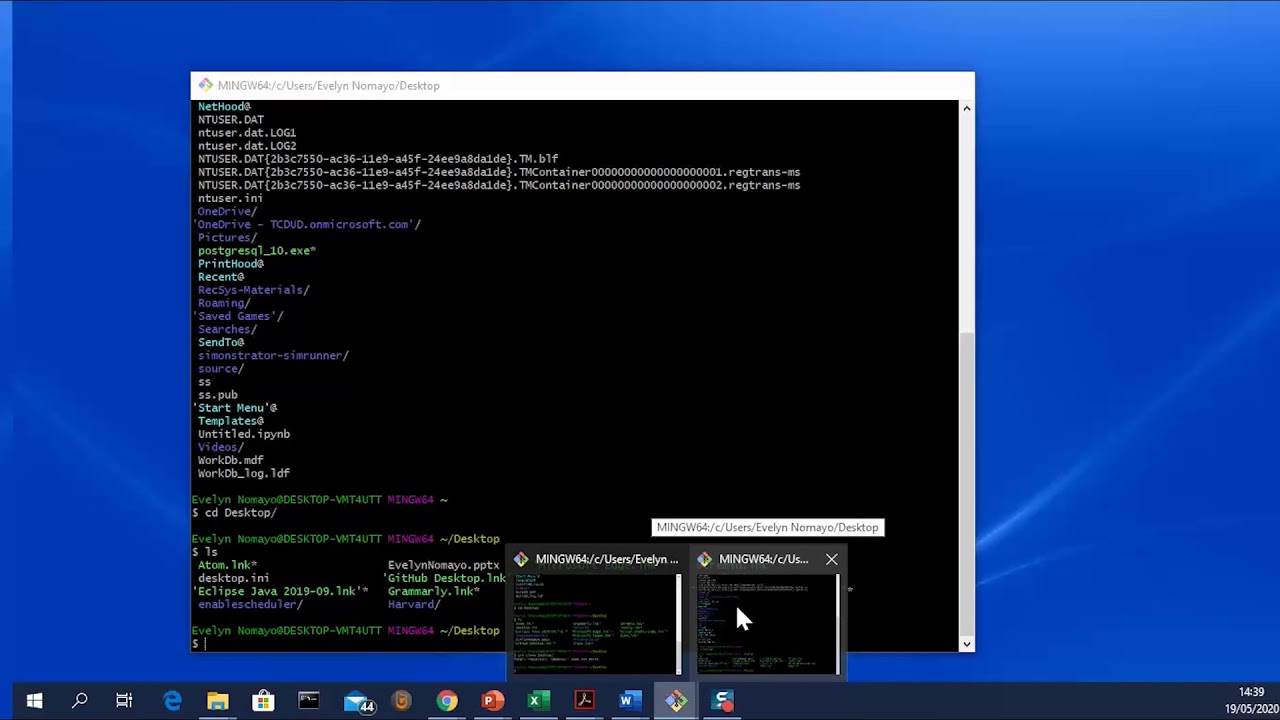Click 'Start Menu' entry in the listing
The image size is (1280, 720).
235,408
